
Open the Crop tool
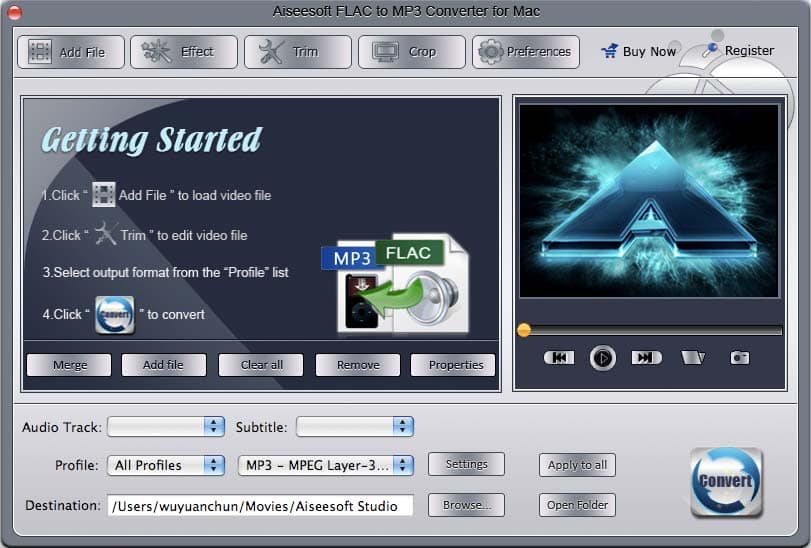tap(412, 52)
